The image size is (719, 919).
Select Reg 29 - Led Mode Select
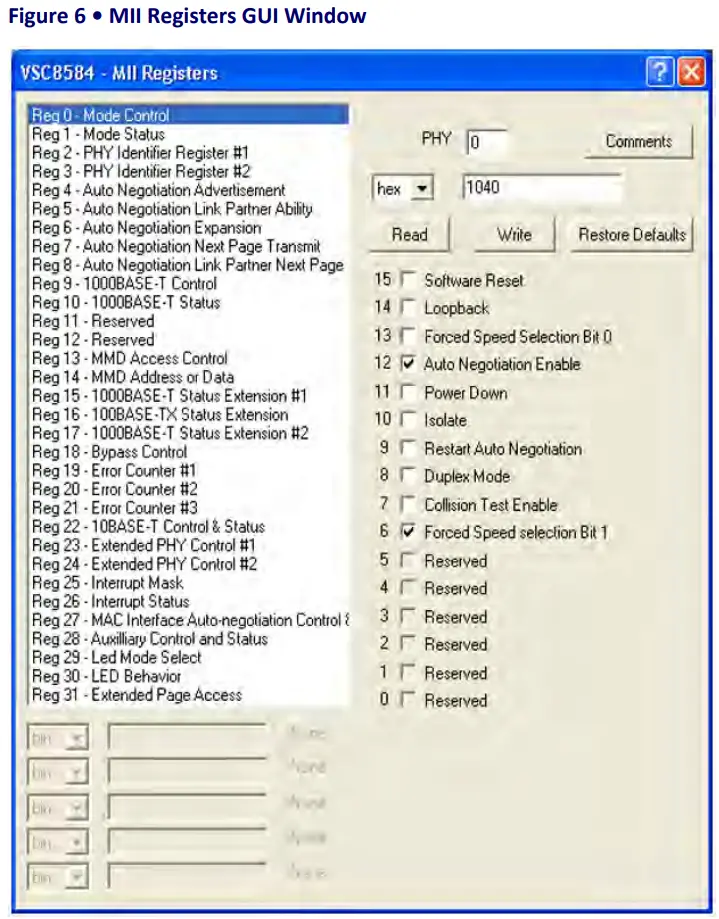tap(189, 657)
